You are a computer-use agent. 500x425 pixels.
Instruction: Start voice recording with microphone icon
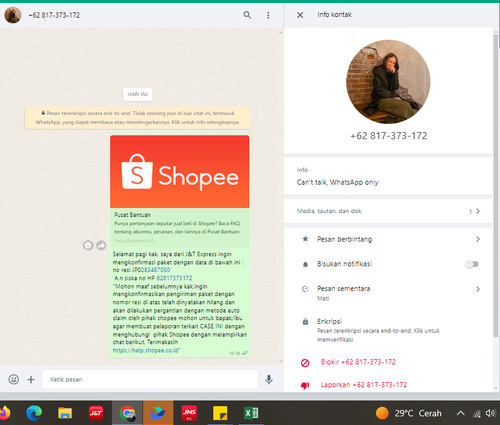point(269,379)
